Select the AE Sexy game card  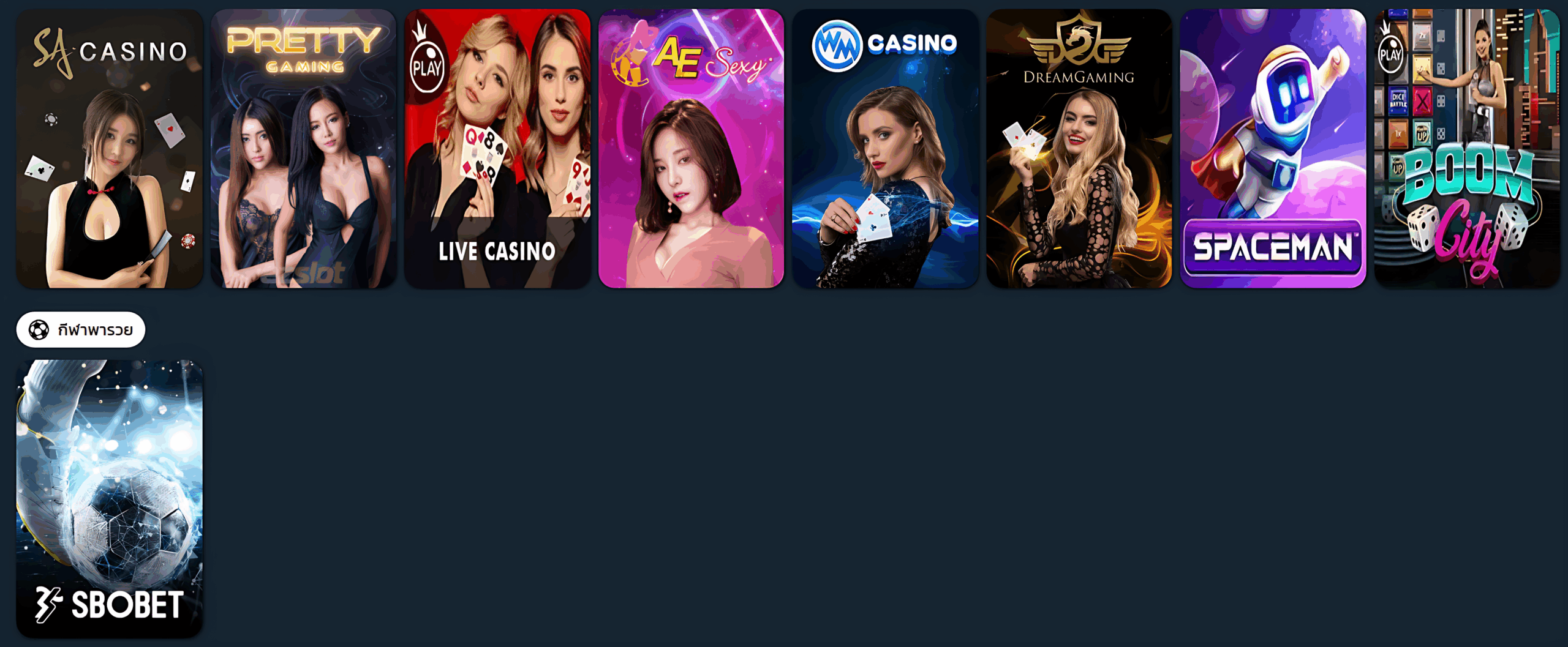[x=691, y=148]
